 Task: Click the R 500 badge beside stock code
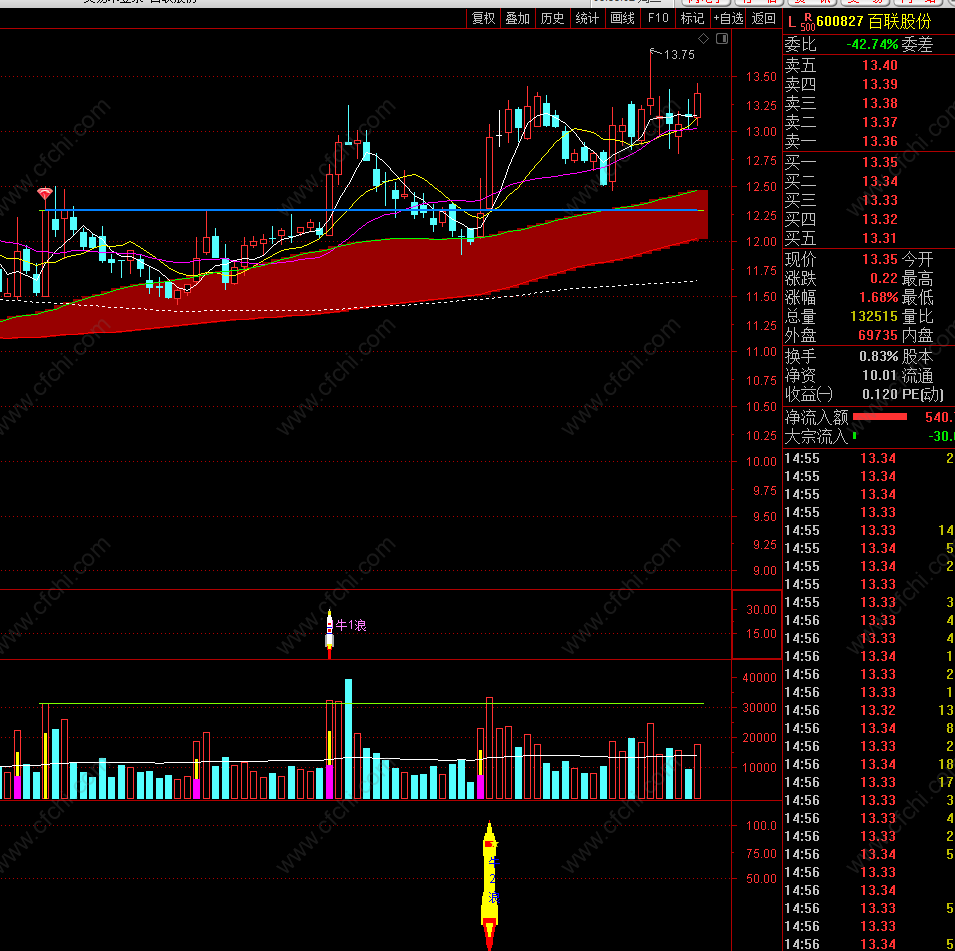click(808, 22)
